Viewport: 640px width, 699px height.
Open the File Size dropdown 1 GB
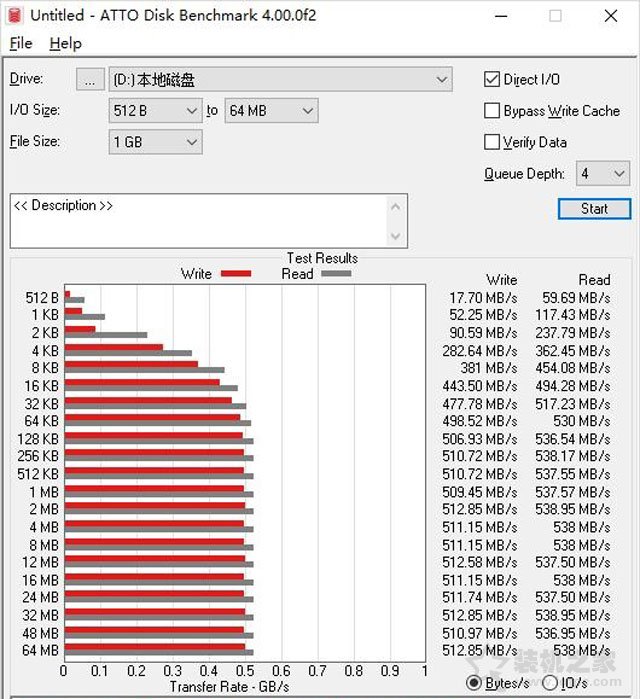click(156, 142)
